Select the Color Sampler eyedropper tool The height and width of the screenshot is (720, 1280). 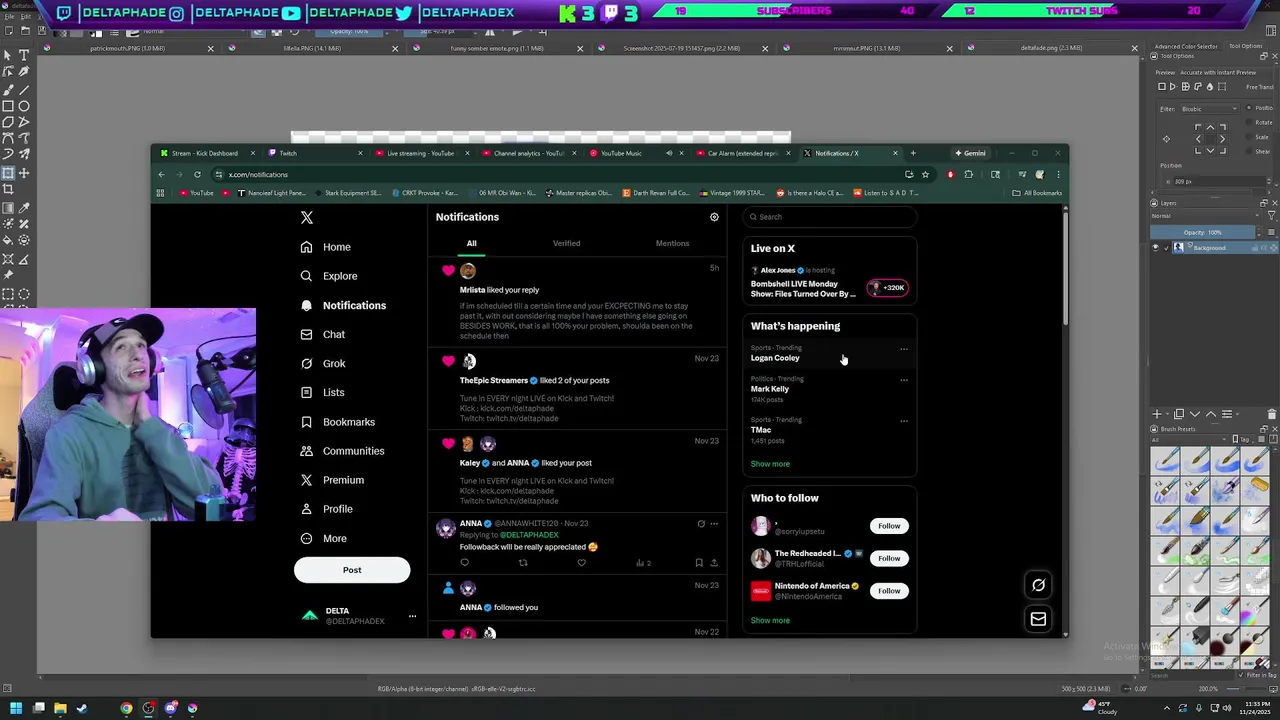point(24,207)
